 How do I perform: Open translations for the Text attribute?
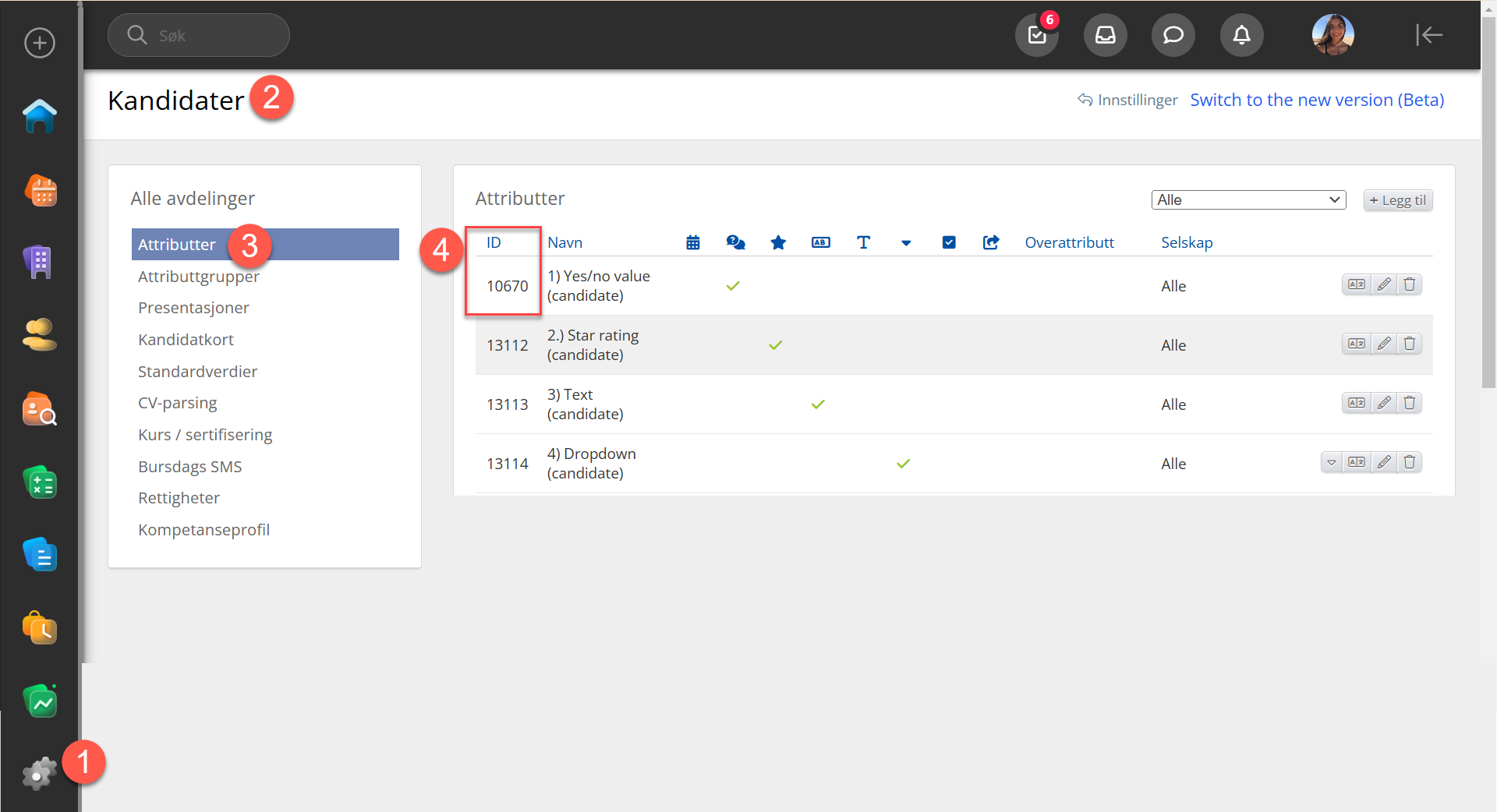[x=1357, y=403]
